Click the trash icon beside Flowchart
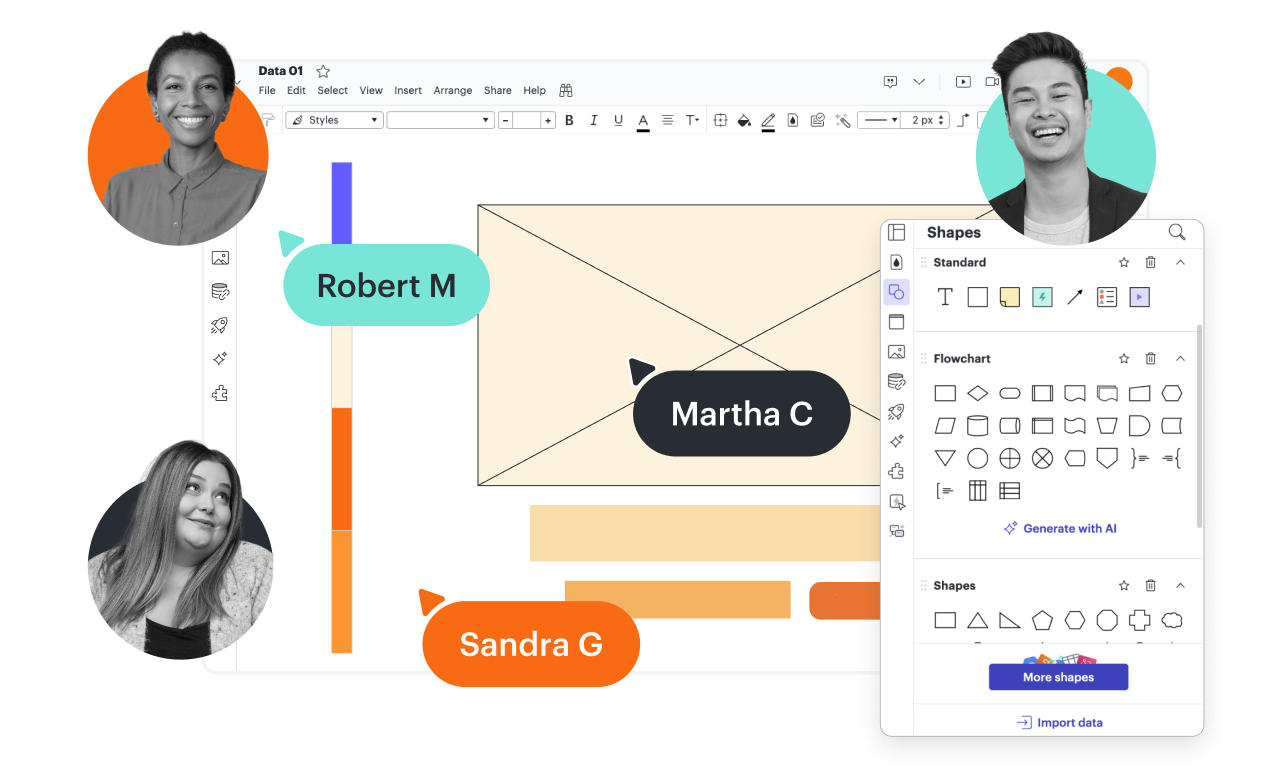This screenshot has height=772, width=1280. point(1151,358)
